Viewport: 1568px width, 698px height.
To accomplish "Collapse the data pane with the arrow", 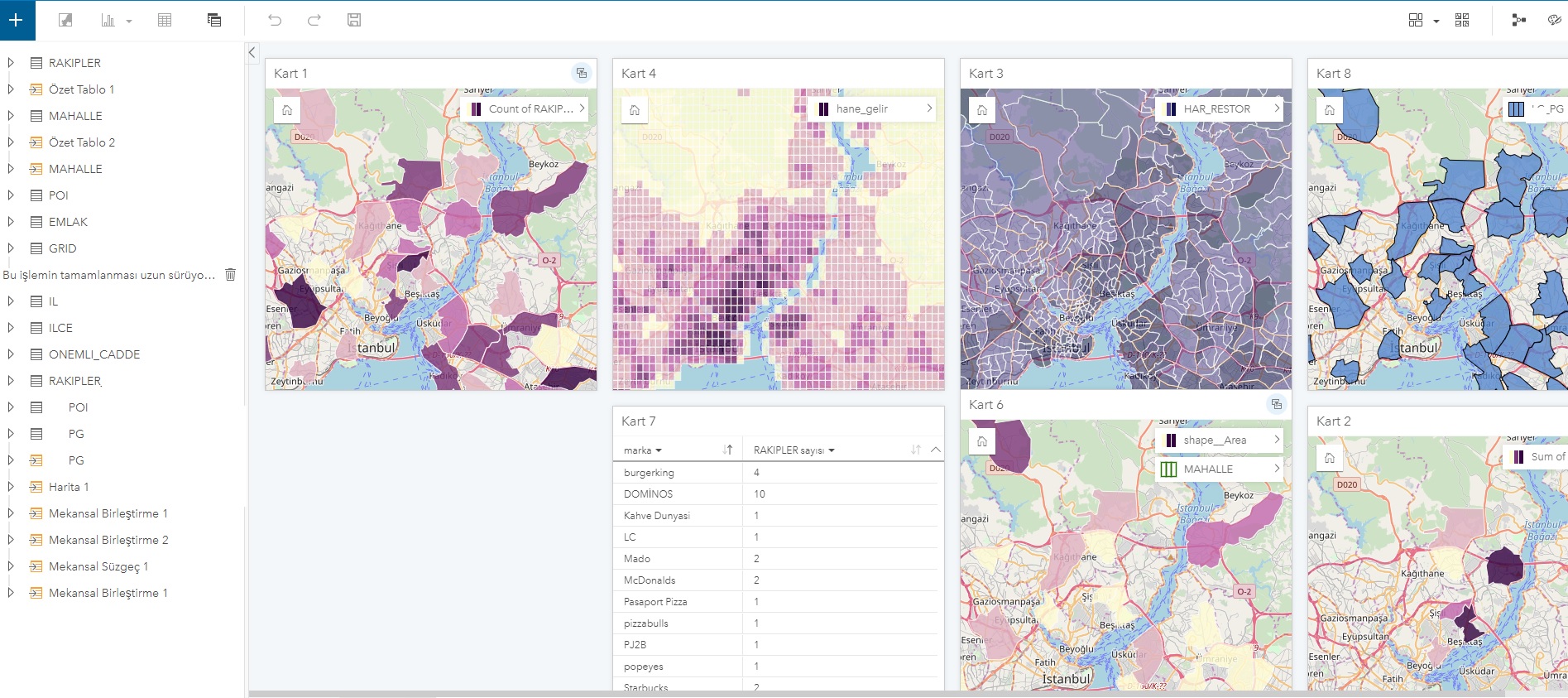I will 252,52.
